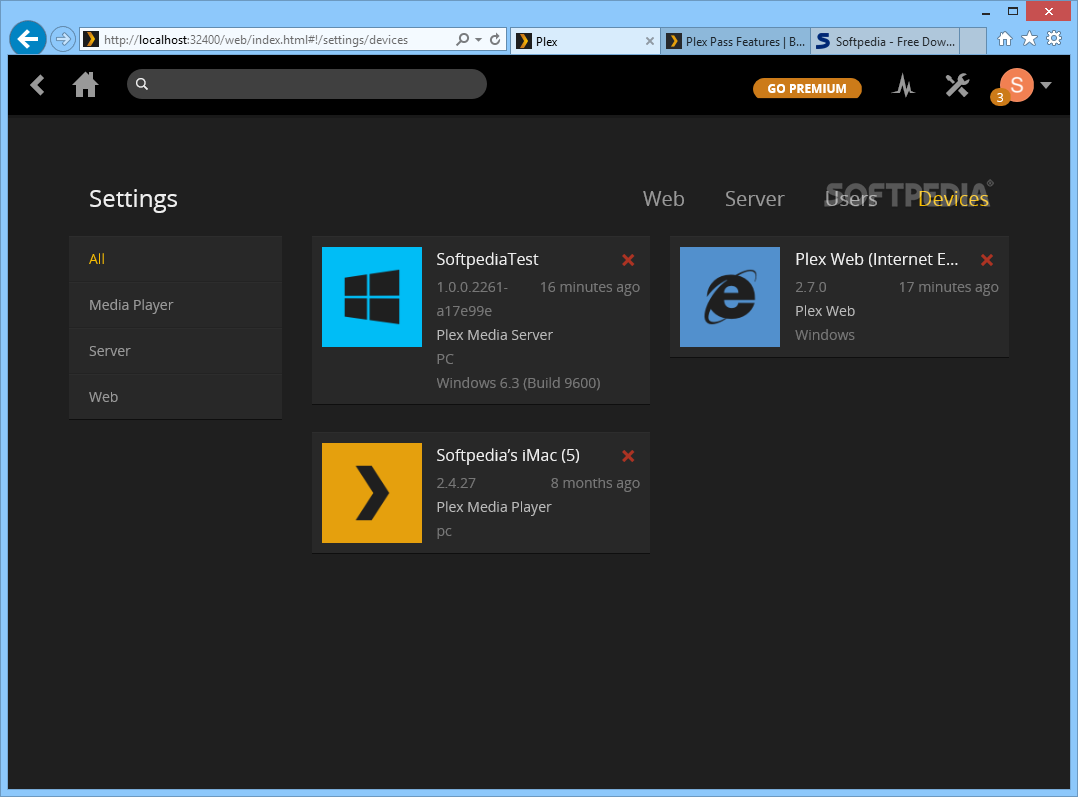This screenshot has height=797, width=1078.
Task: Click the Windows logo device thumbnail
Action: (372, 297)
